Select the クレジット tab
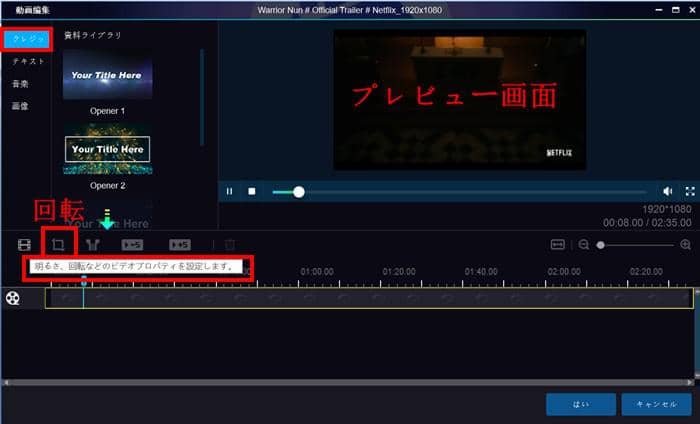The height and width of the screenshot is (424, 700). 28,39
